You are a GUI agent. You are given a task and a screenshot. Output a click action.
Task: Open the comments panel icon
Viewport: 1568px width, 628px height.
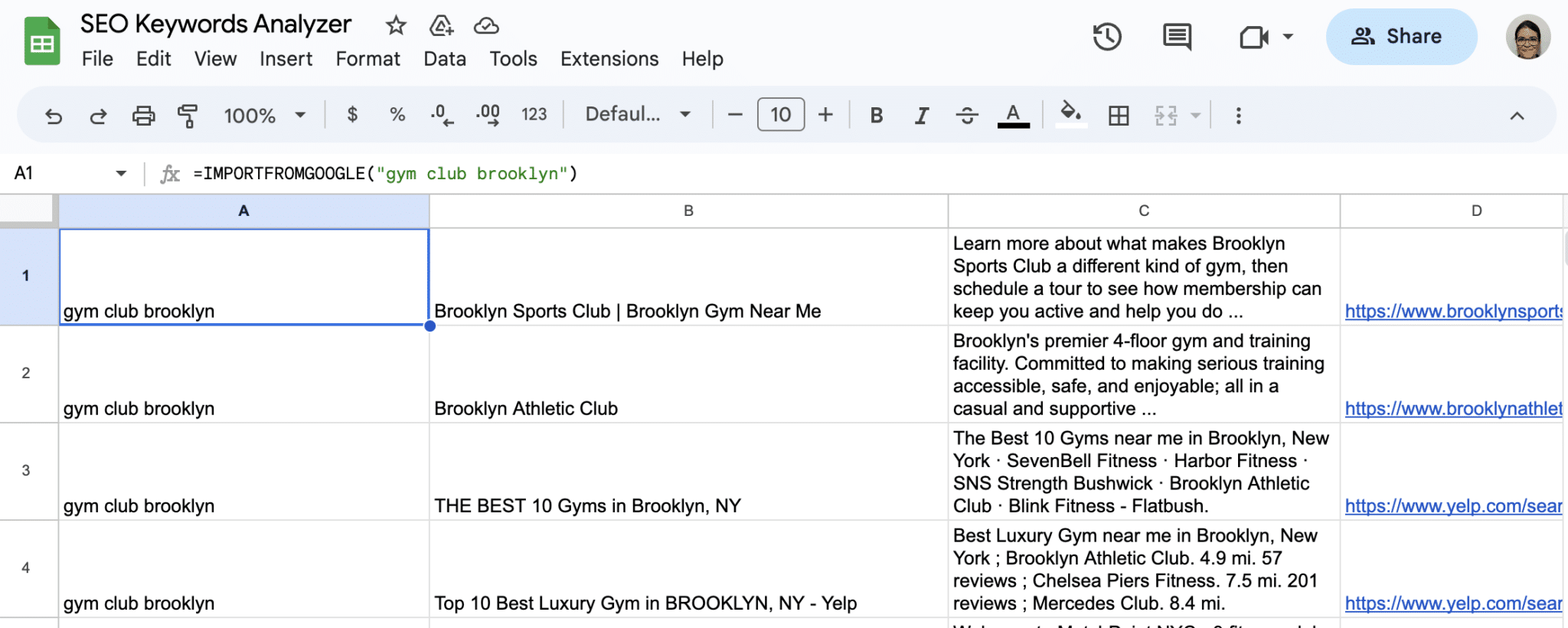point(1177,37)
